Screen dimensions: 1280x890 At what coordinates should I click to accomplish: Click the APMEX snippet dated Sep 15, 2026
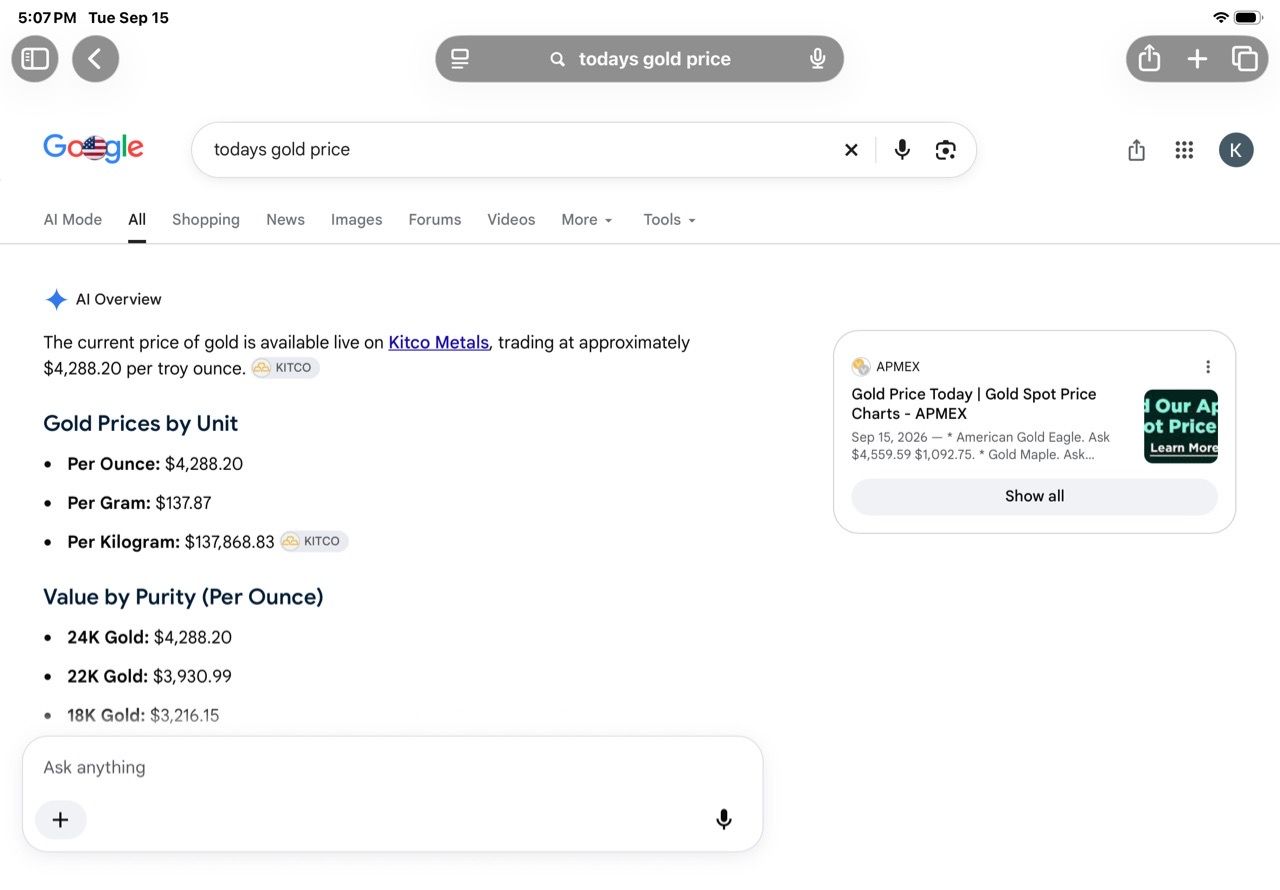point(981,446)
